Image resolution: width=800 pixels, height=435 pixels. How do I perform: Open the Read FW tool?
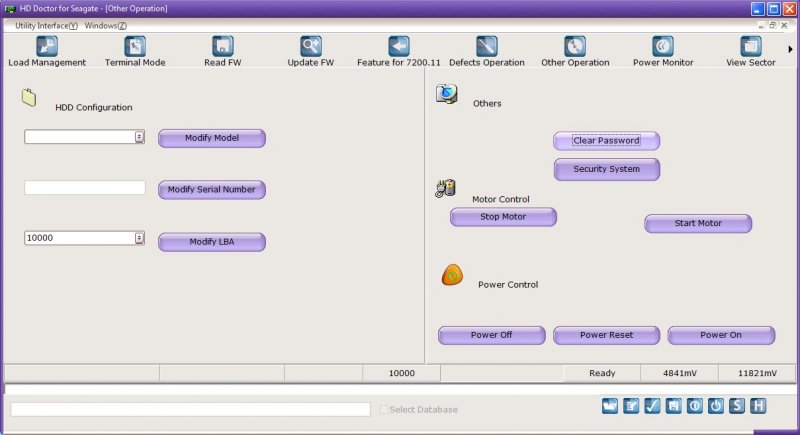point(222,52)
